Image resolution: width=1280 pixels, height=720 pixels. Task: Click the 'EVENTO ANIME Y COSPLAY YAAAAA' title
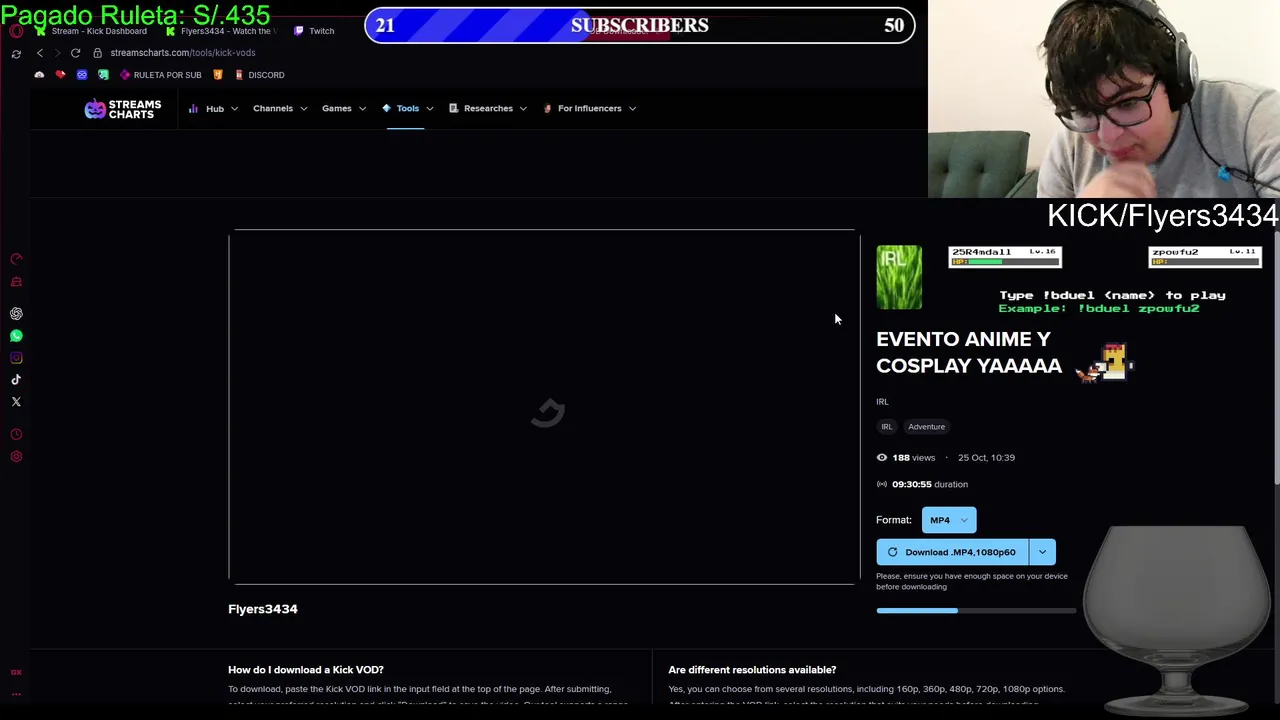pyautogui.click(x=969, y=353)
